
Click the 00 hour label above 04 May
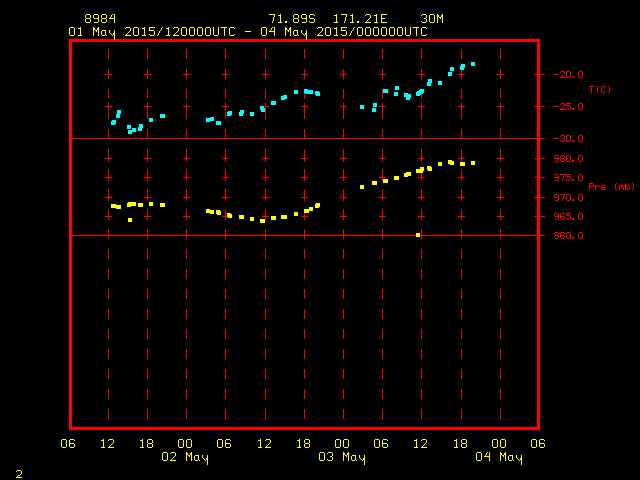click(x=499, y=444)
